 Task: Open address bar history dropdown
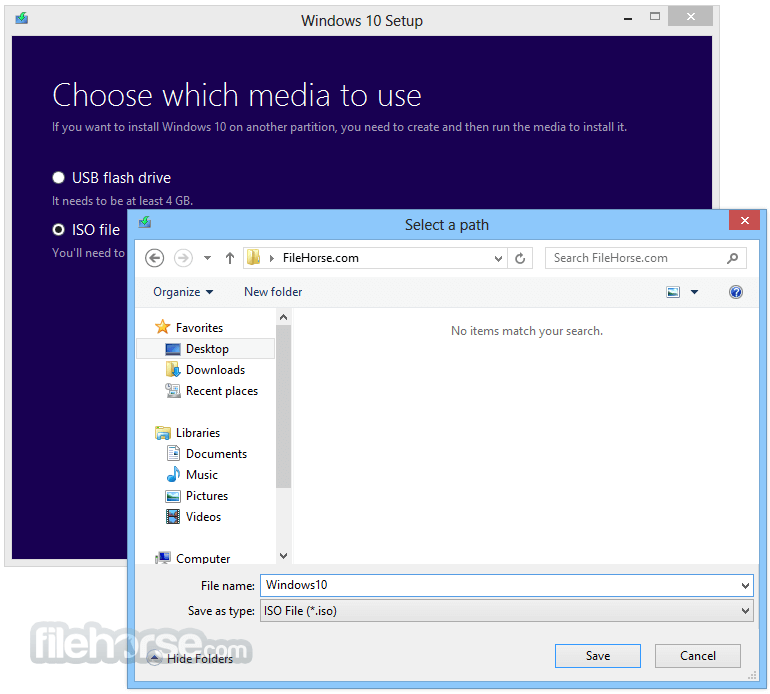pyautogui.click(x=498, y=258)
